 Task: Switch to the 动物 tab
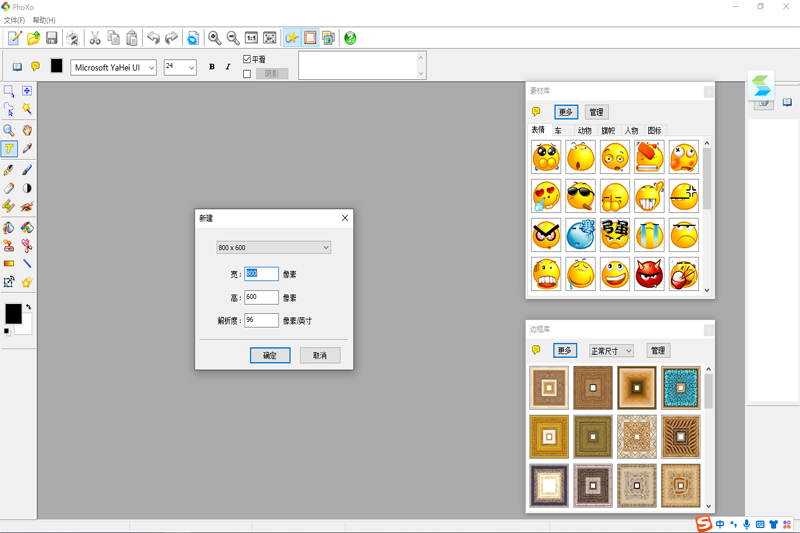coord(584,131)
